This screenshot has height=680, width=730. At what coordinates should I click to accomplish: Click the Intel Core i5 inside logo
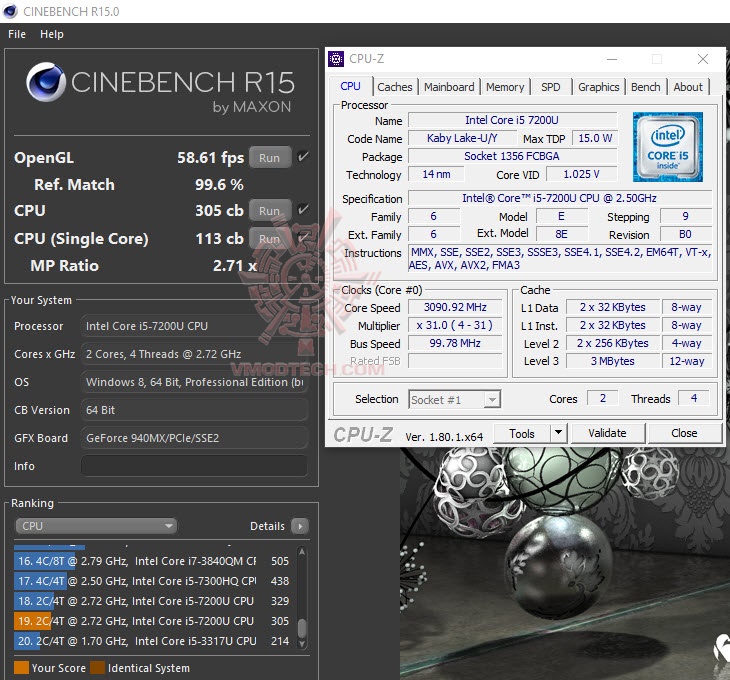pyautogui.click(x=668, y=147)
